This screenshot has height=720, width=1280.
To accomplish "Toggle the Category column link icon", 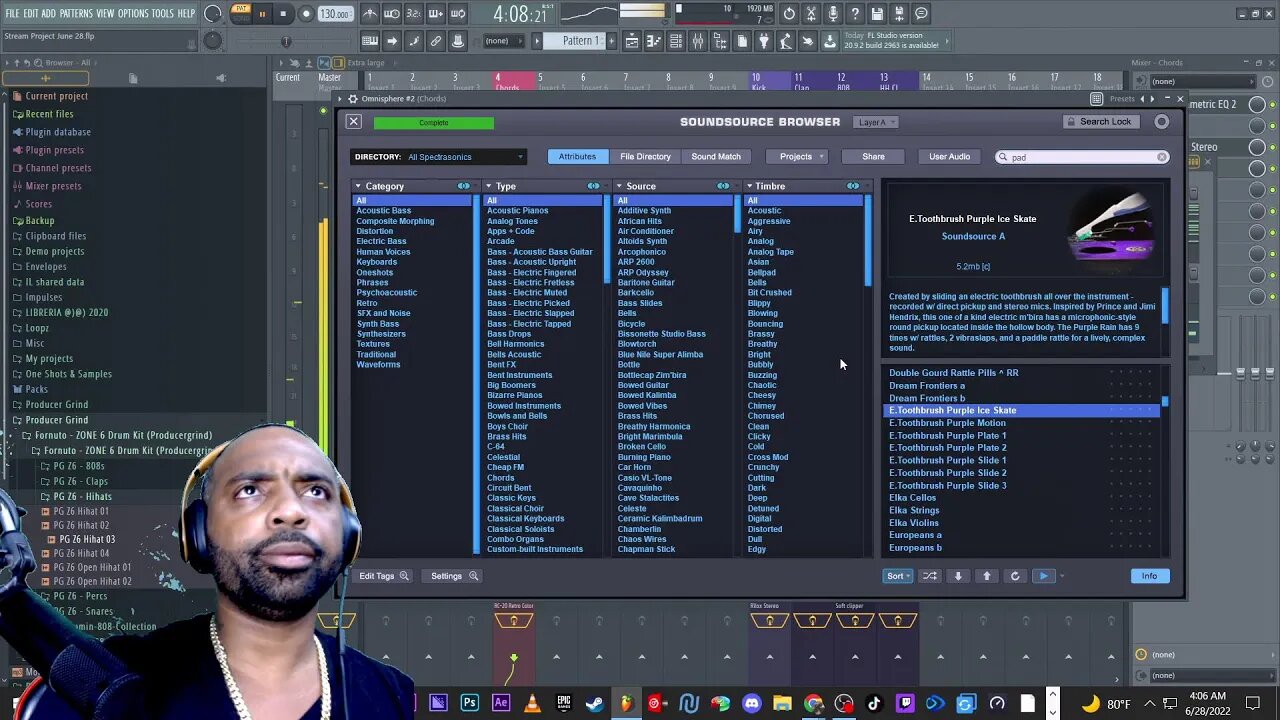I will (x=463, y=186).
